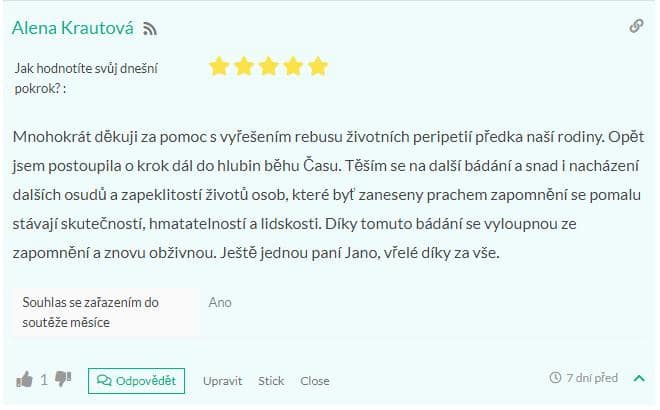Copy the post permalink via chain icon
Viewport: 660px width, 410px height.
click(636, 26)
